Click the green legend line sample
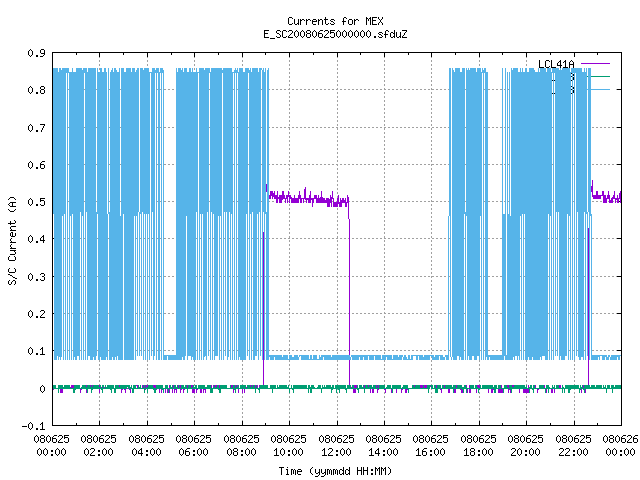Viewport: 640px width, 480px height. tap(600, 76)
